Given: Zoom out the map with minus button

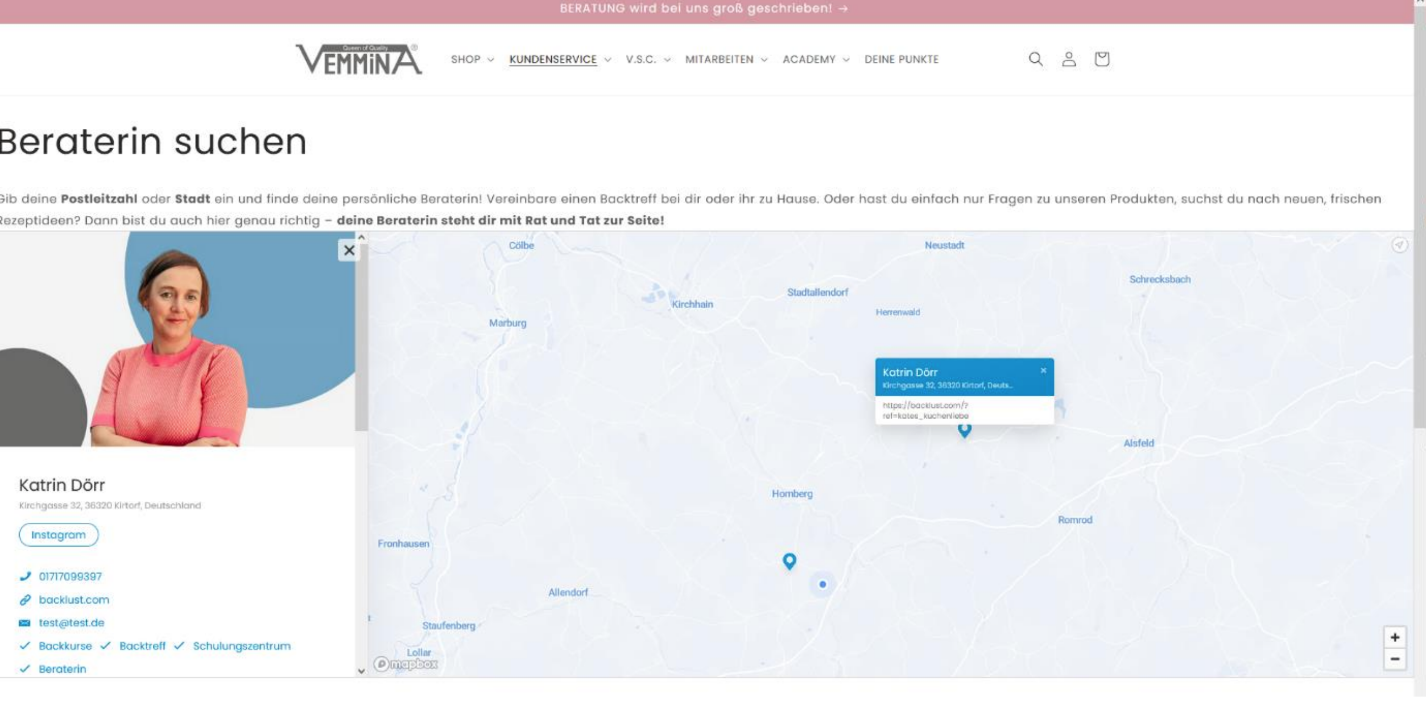Looking at the screenshot, I should 1395,659.
